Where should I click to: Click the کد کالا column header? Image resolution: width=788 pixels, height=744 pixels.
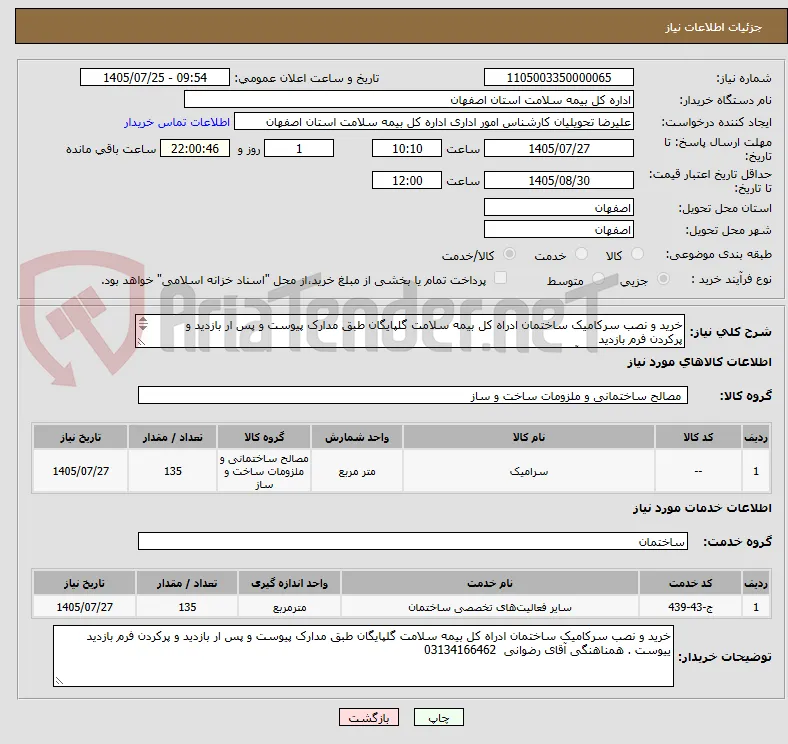(698, 437)
